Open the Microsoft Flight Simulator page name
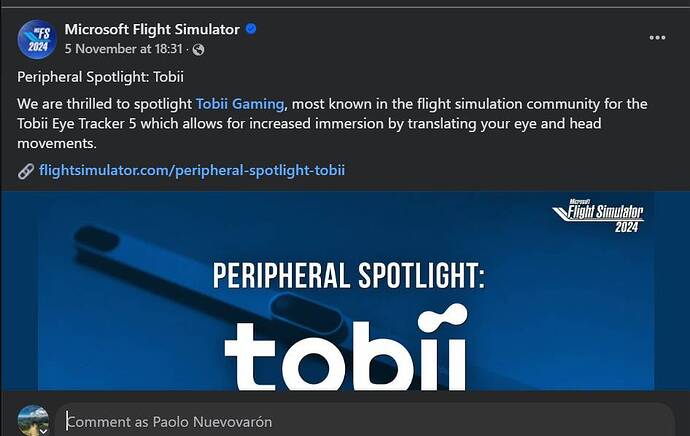 pos(152,29)
